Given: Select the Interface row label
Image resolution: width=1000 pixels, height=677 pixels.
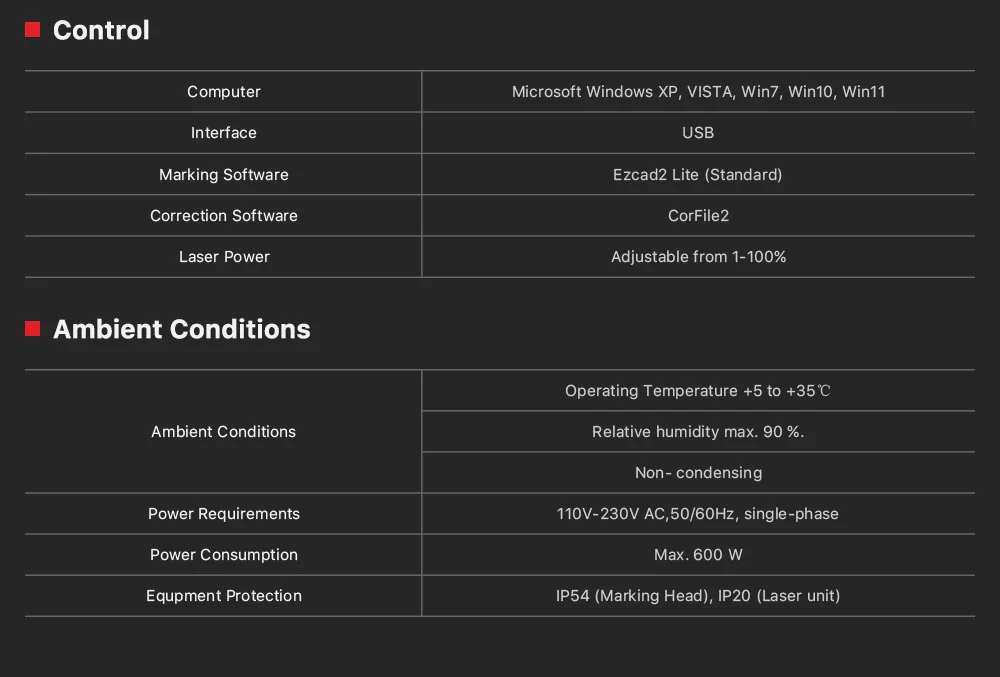Looking at the screenshot, I should coord(224,133).
